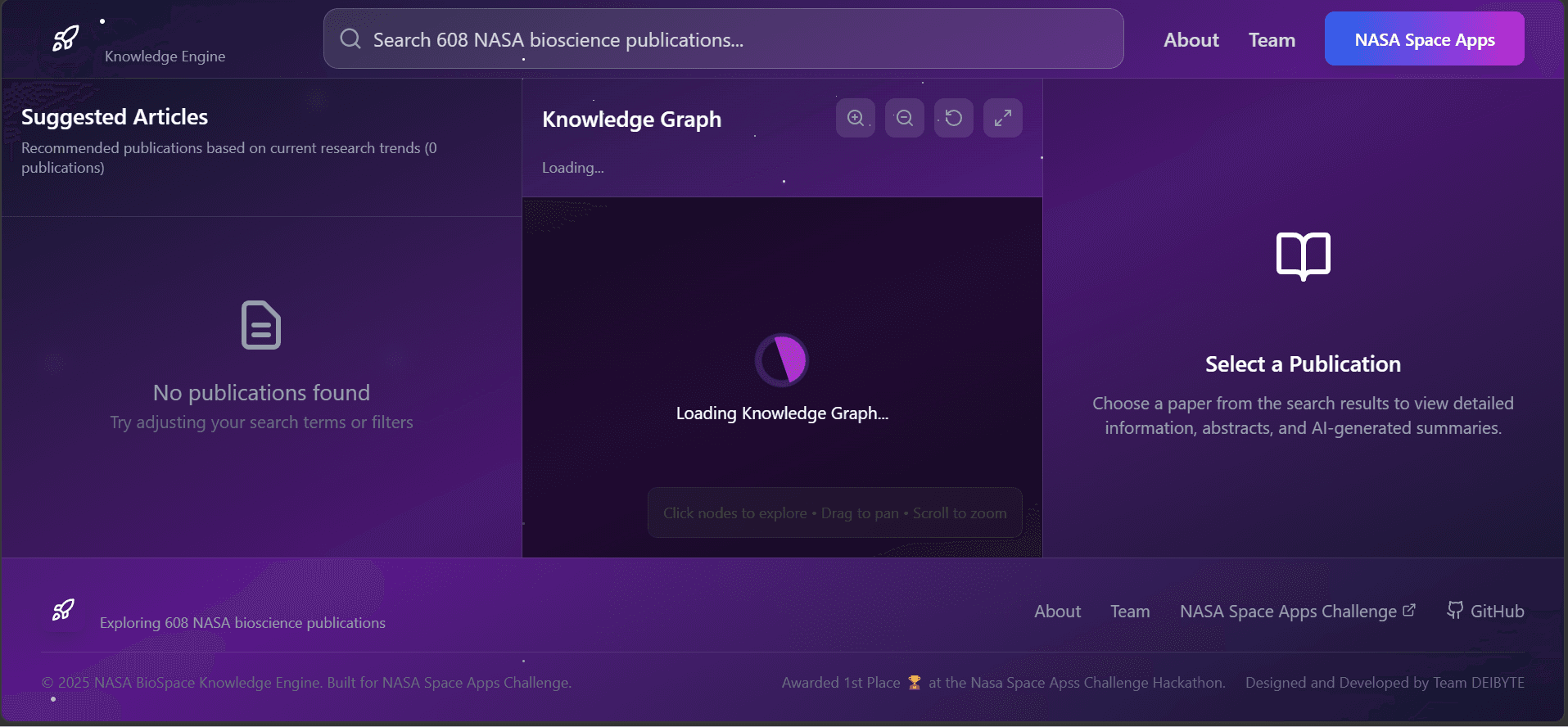Open the Team page from header
Viewport: 1568px width, 727px height.
(1272, 39)
